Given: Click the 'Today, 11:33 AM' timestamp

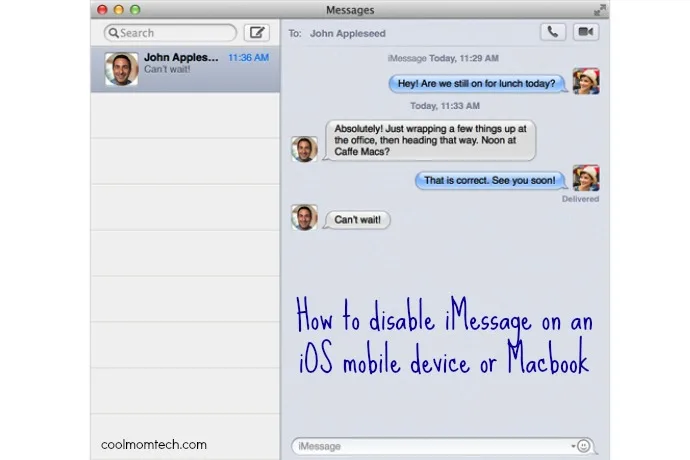Looking at the screenshot, I should tap(445, 106).
